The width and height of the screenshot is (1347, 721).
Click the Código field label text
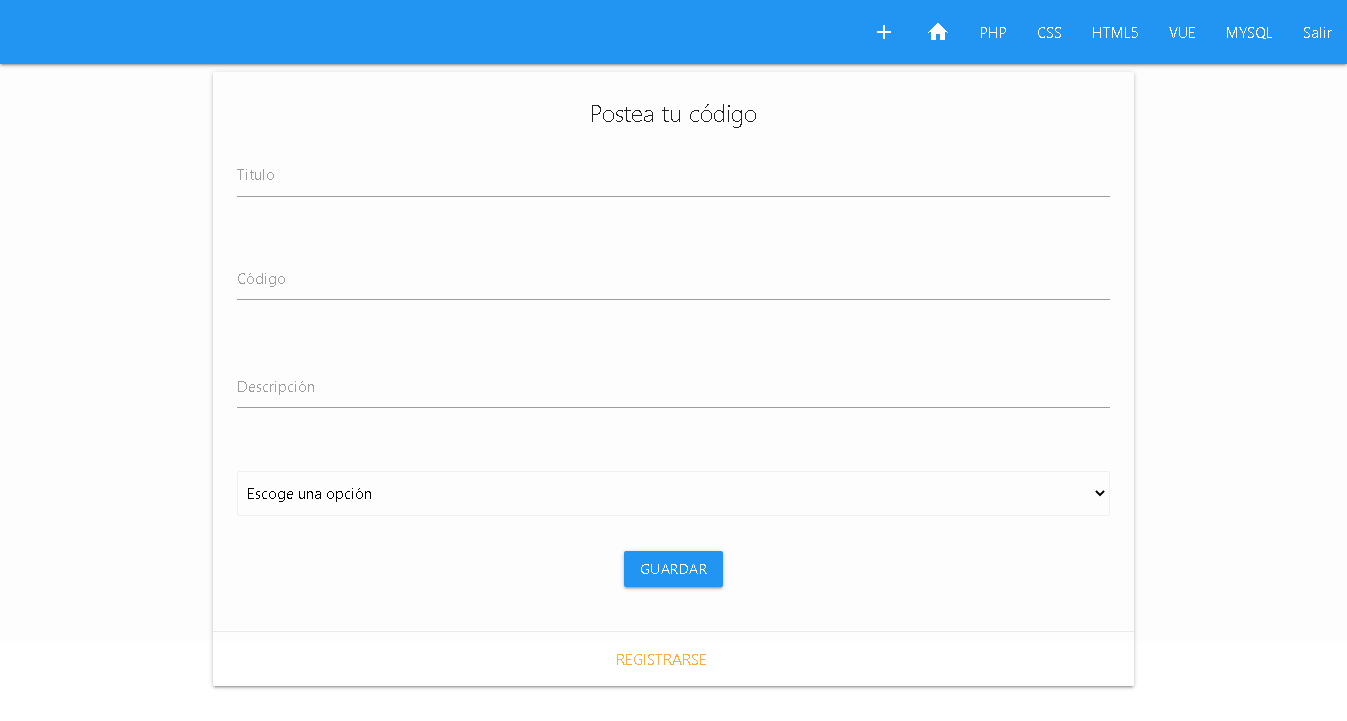pyautogui.click(x=261, y=279)
